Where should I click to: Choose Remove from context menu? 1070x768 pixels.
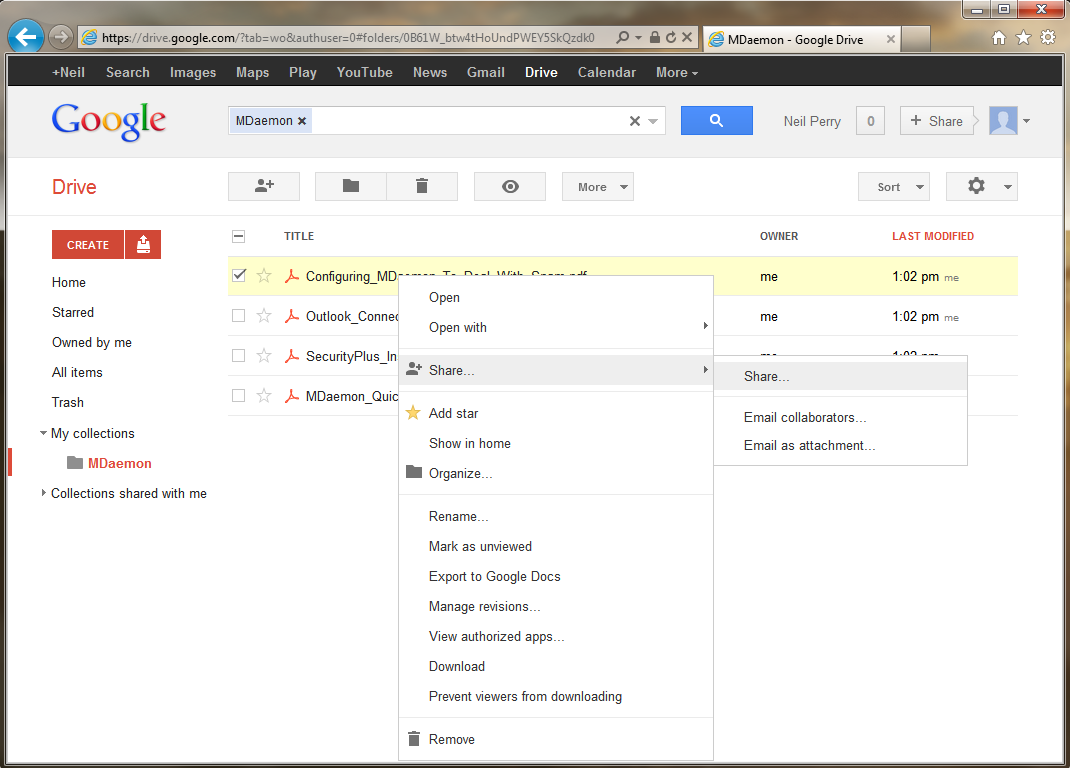(x=555, y=739)
